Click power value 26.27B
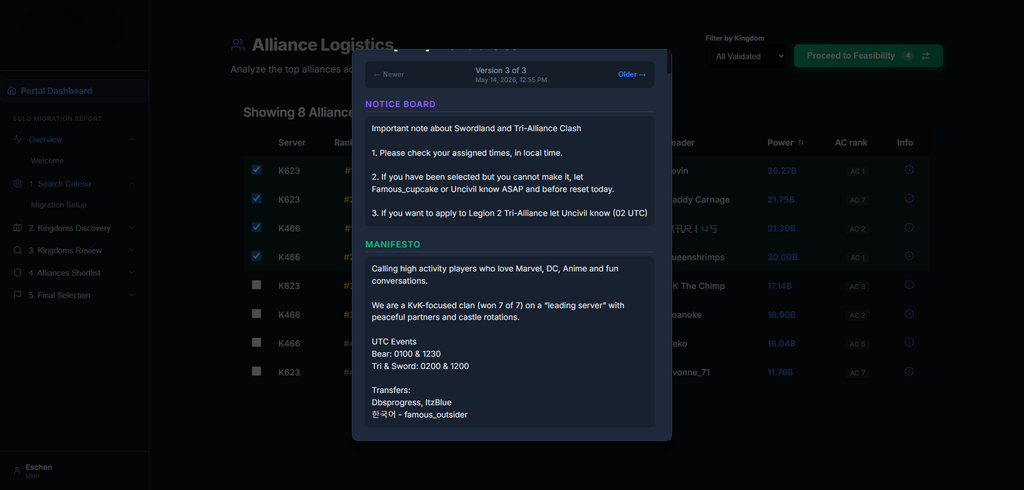 782,171
